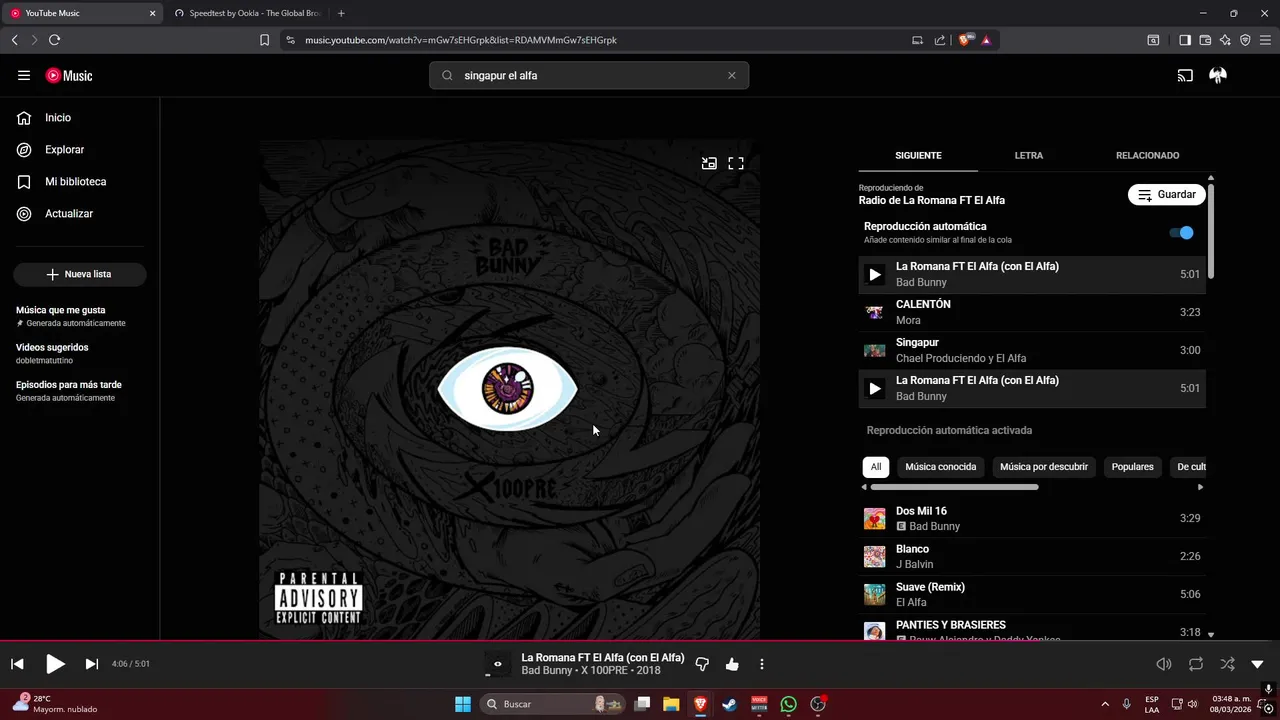1280x720 pixels.
Task: Skip to previous track
Action: [17, 664]
